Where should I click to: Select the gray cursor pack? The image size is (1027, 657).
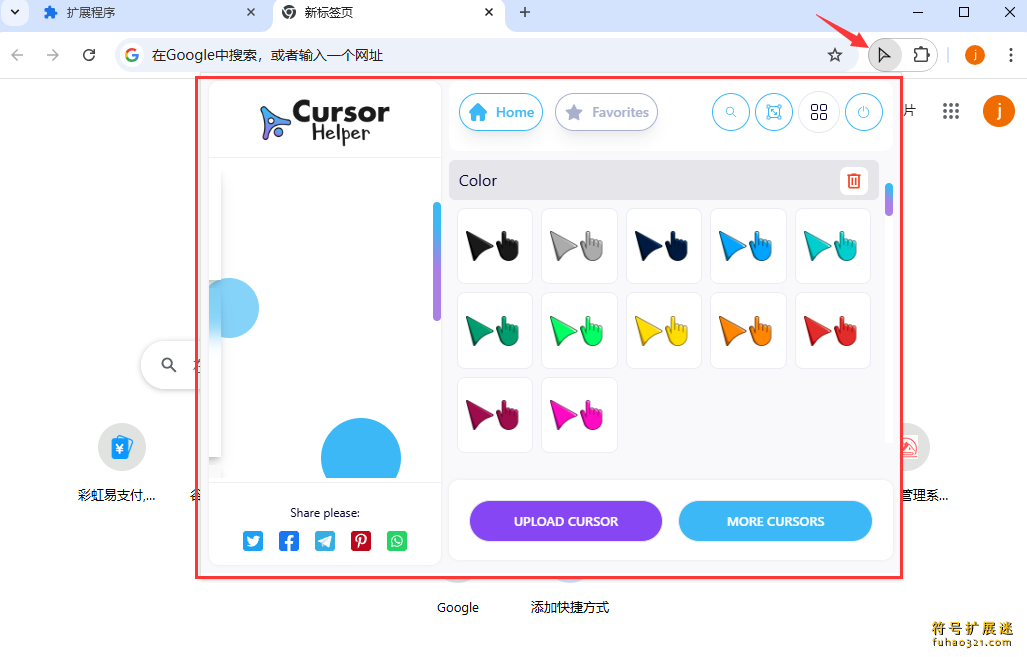point(579,246)
